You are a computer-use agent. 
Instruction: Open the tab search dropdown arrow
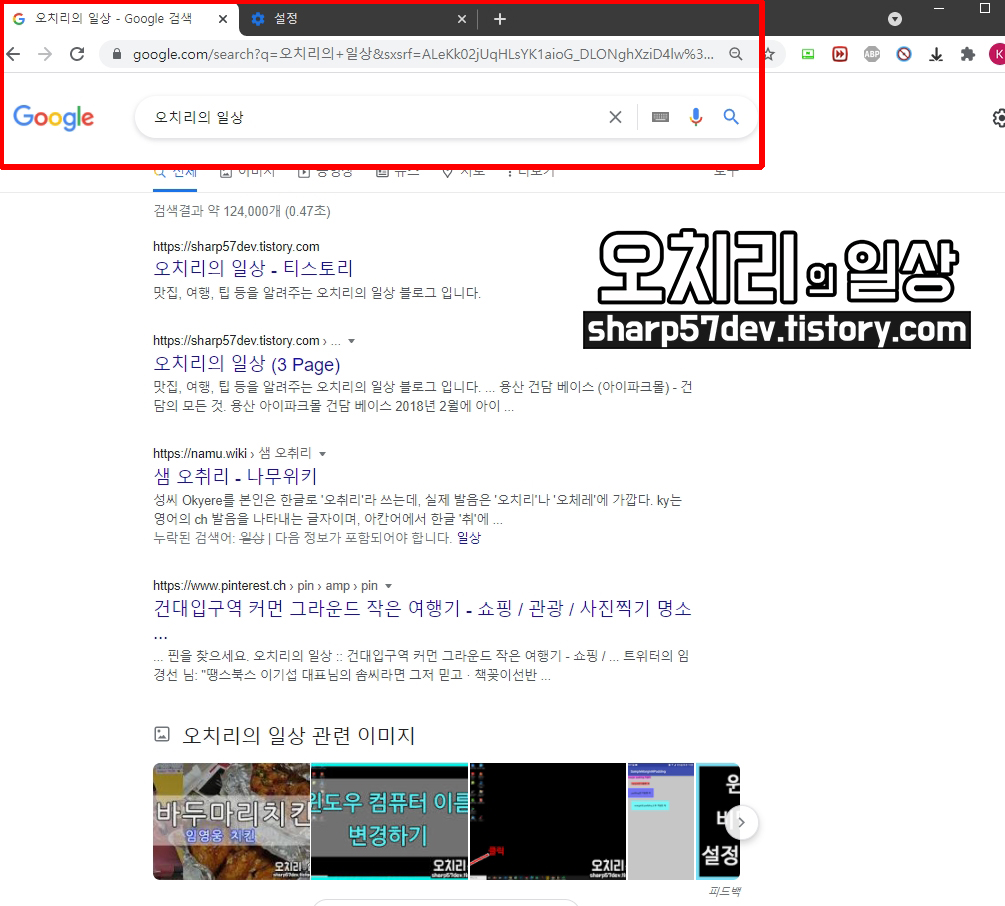(x=895, y=19)
